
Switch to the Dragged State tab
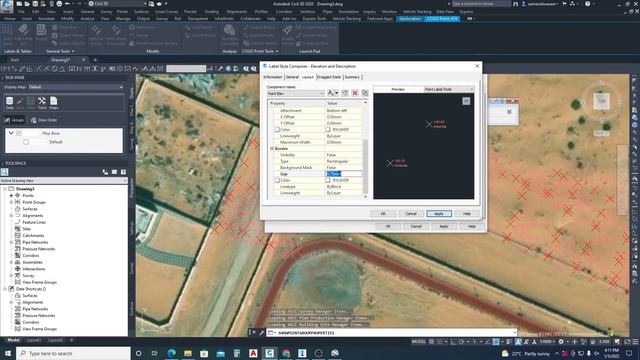[x=329, y=77]
